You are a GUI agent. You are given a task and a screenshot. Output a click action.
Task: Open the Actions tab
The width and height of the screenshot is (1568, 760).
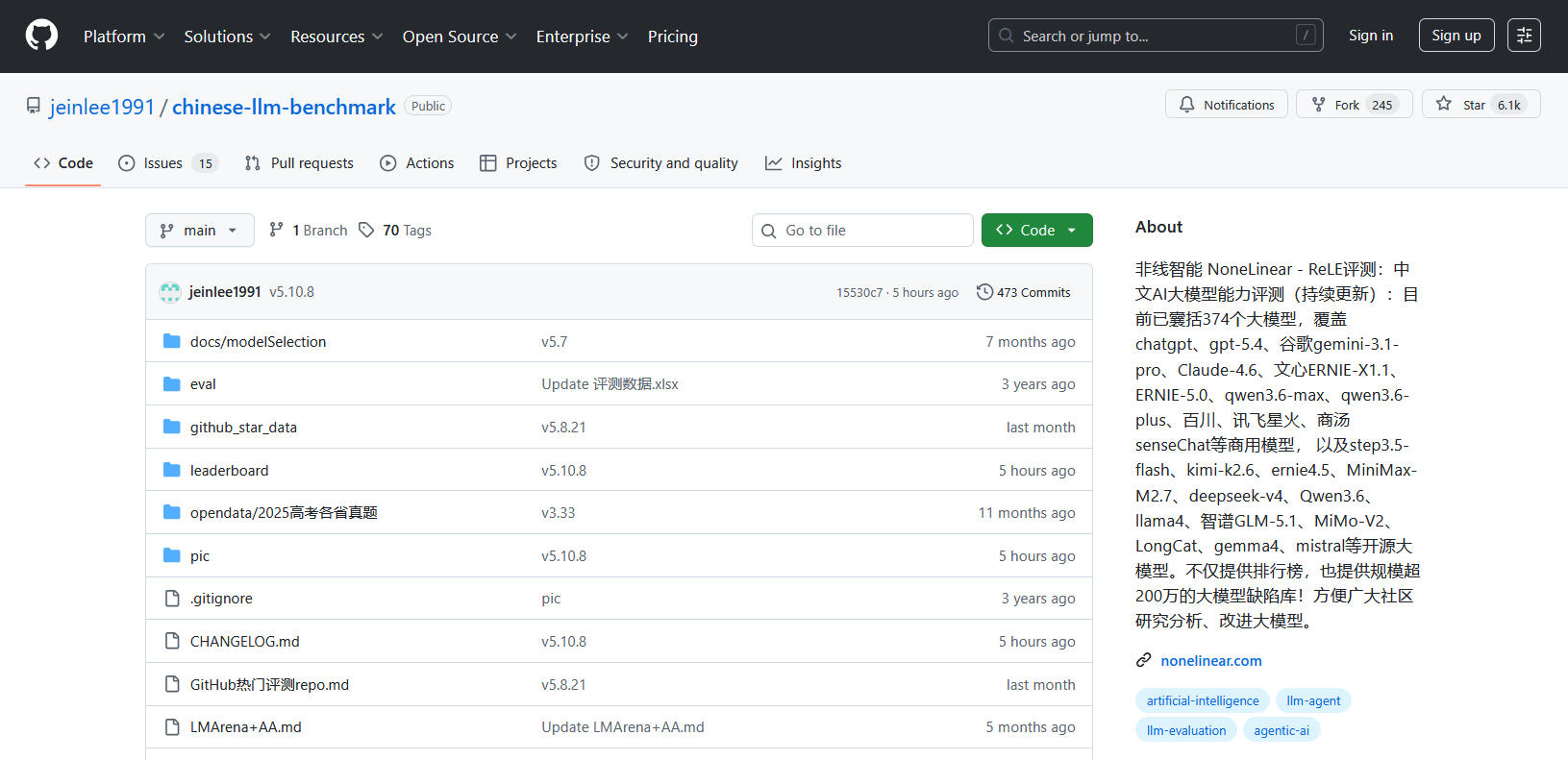[417, 163]
